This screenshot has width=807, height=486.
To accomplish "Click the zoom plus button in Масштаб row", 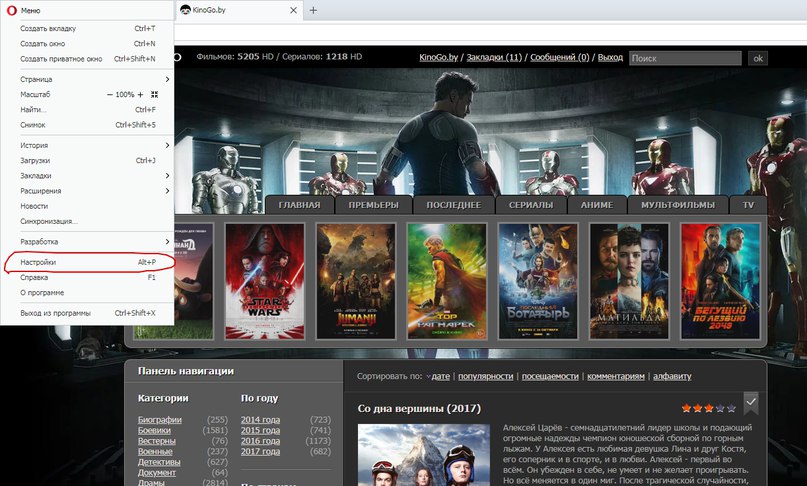I will click(x=141, y=95).
